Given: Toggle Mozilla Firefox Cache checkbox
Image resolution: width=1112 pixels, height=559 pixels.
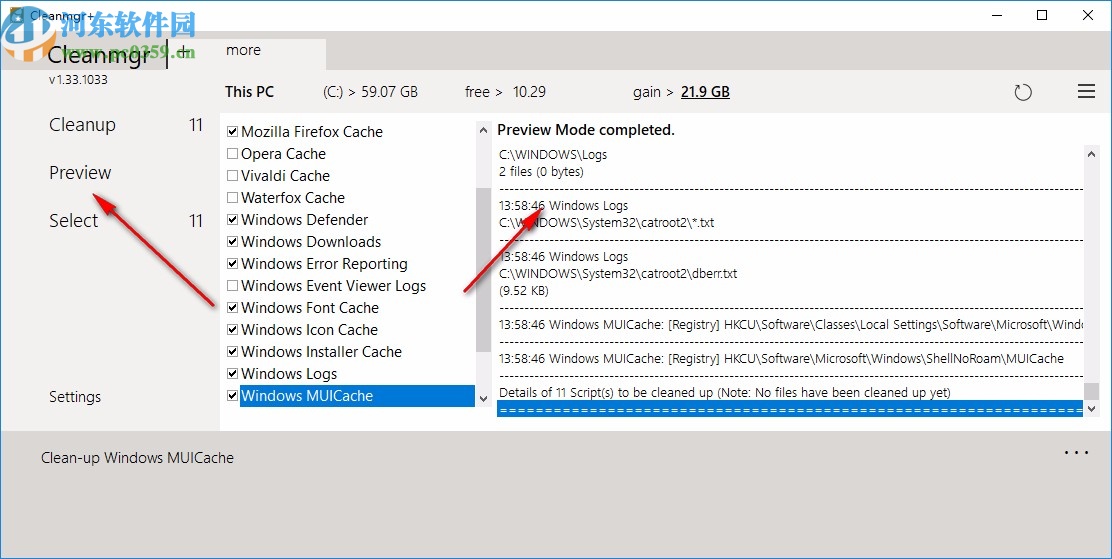Looking at the screenshot, I should tap(232, 132).
